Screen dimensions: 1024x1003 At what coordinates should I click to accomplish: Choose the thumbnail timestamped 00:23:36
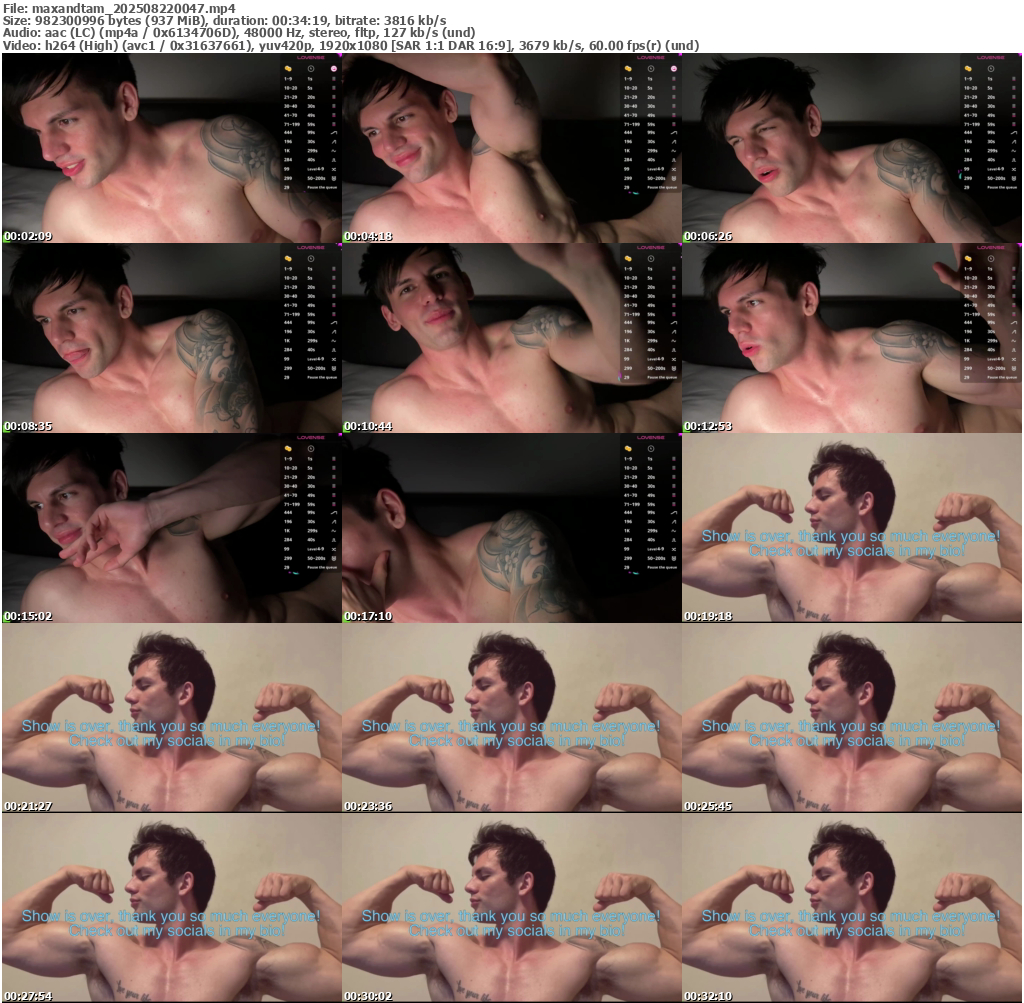511,718
